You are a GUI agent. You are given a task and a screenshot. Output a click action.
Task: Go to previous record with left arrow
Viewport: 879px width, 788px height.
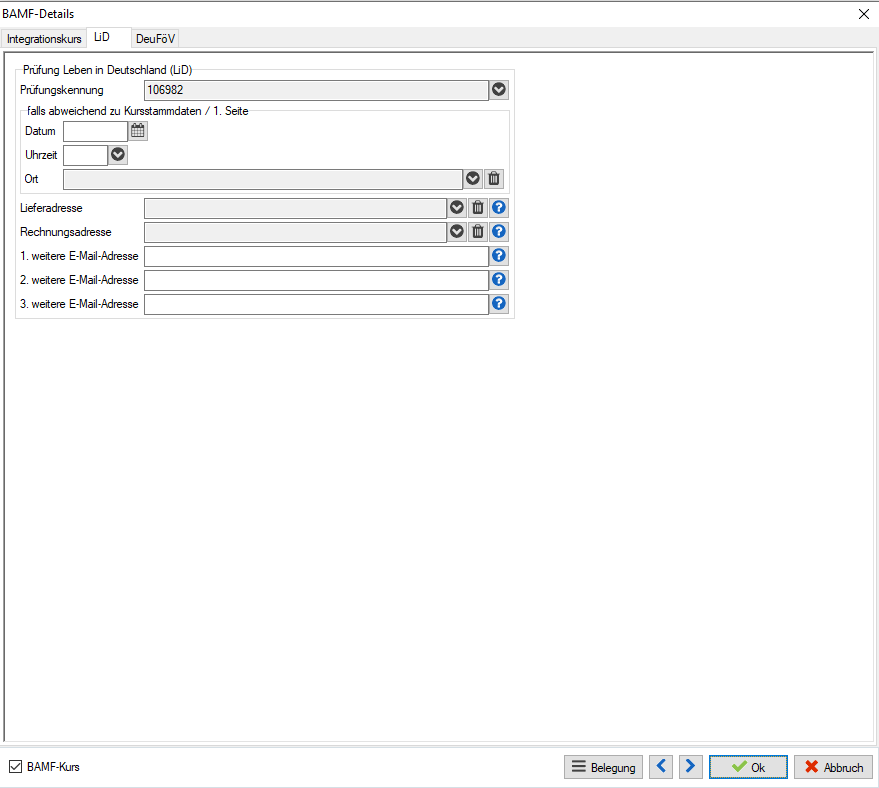click(661, 767)
